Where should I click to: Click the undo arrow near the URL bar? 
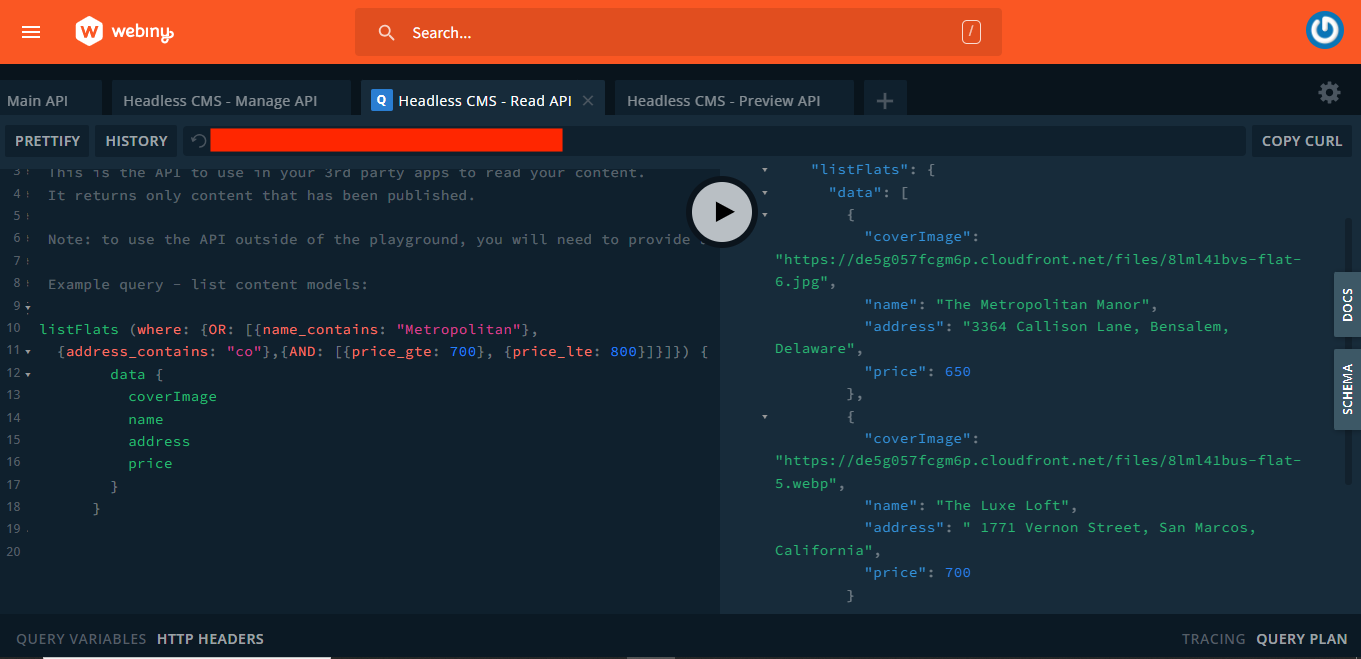click(x=197, y=140)
